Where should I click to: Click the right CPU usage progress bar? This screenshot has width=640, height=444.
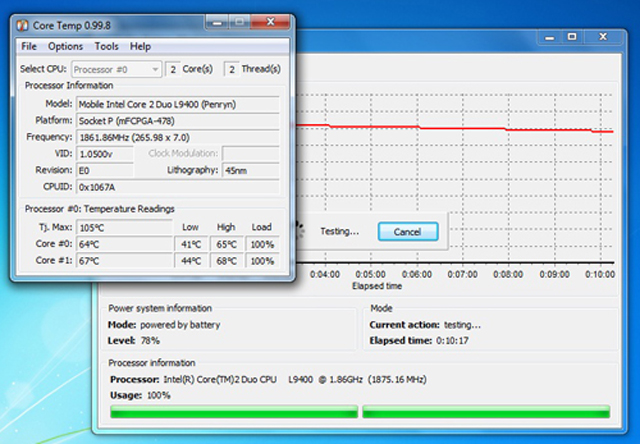486,411
